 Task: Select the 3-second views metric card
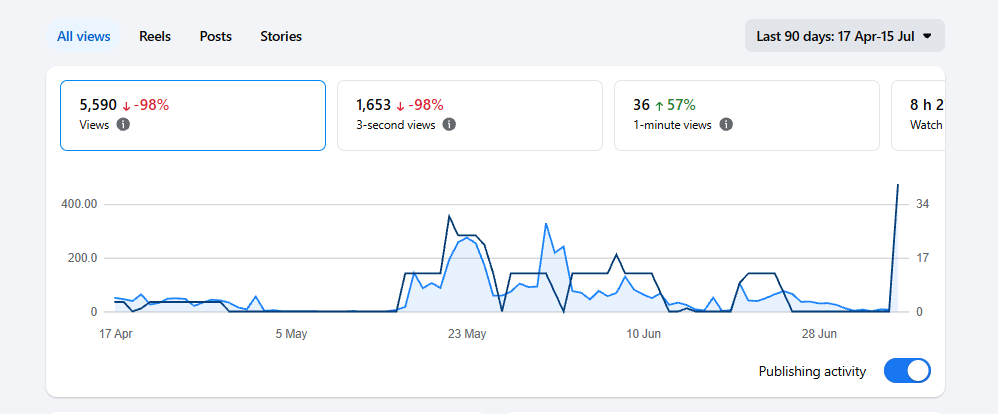pyautogui.click(x=470, y=115)
